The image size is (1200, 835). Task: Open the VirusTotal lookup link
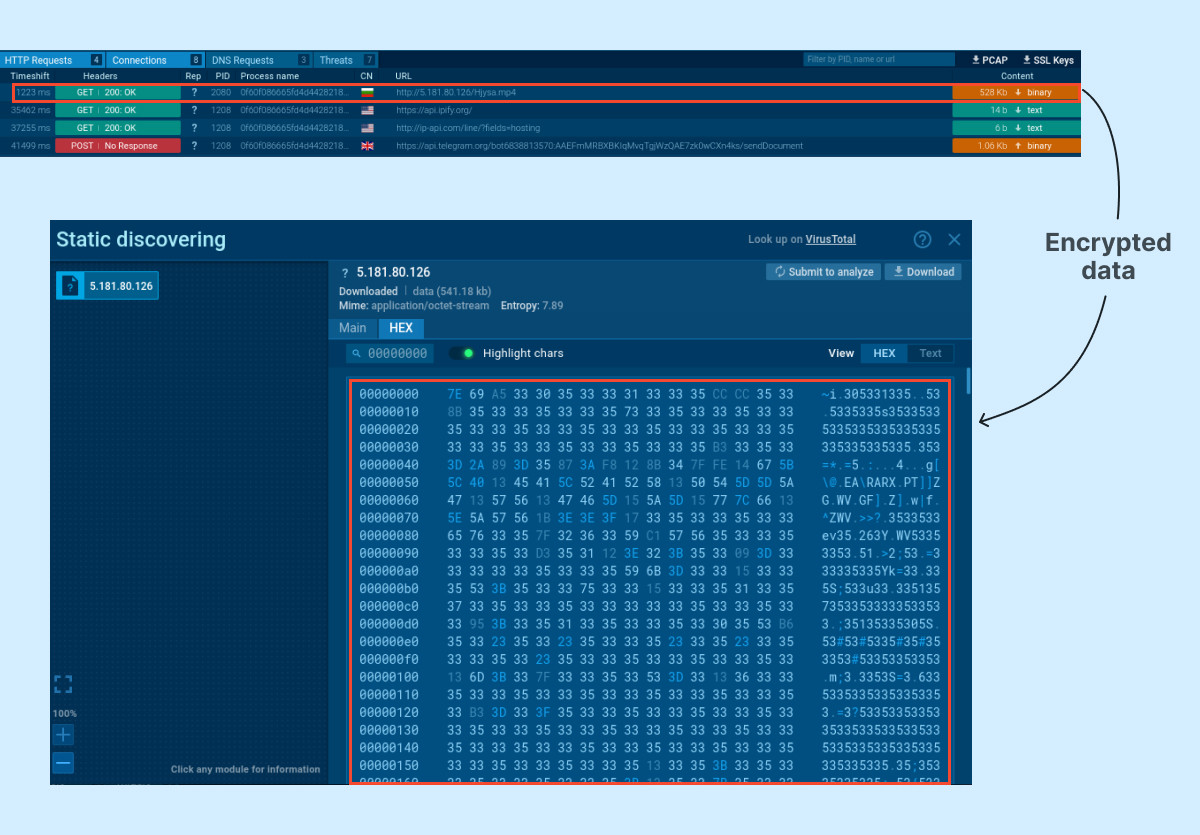830,240
